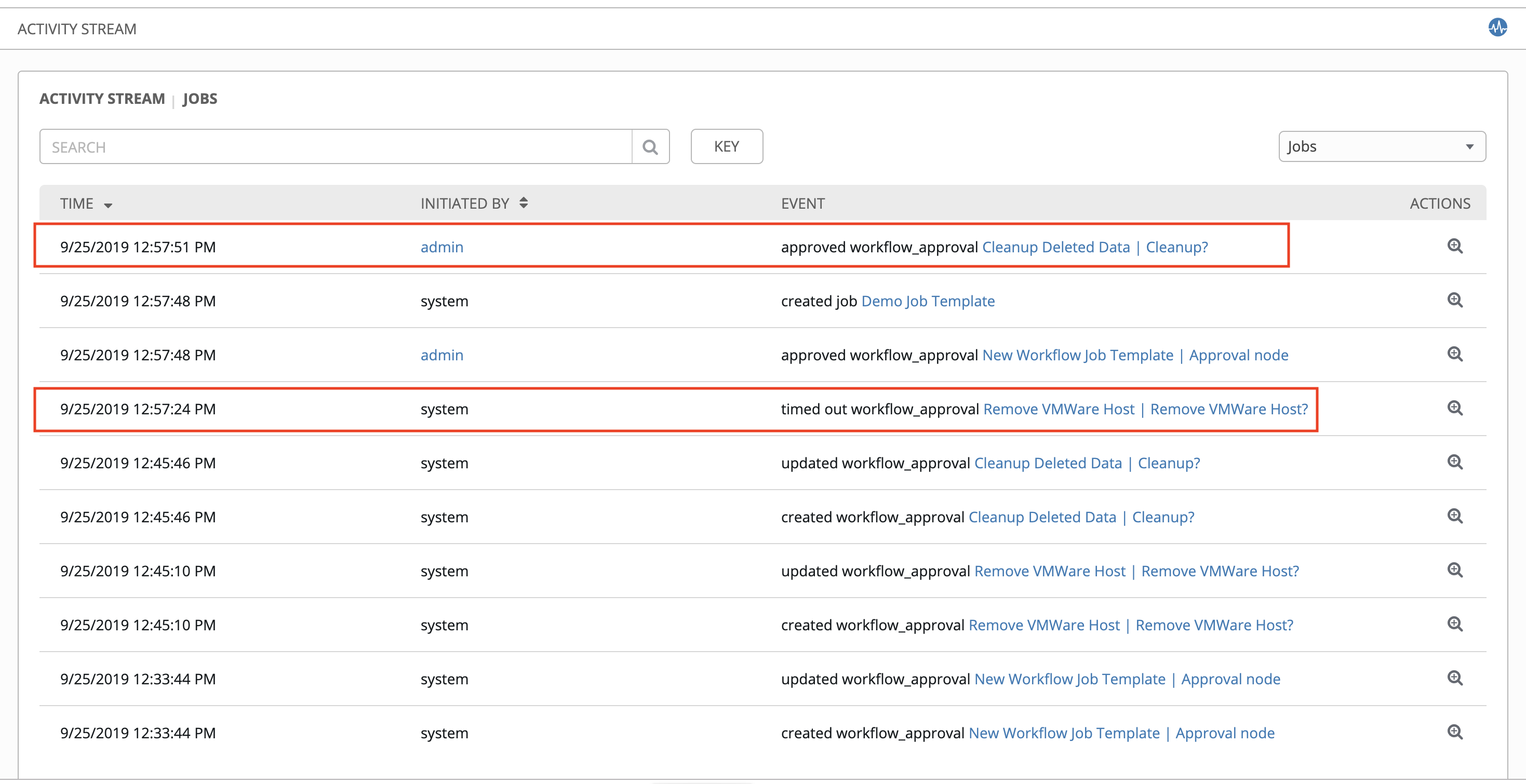Open details for timed out Remove VMWare Host event
Image resolution: width=1526 pixels, height=784 pixels.
(x=1455, y=408)
